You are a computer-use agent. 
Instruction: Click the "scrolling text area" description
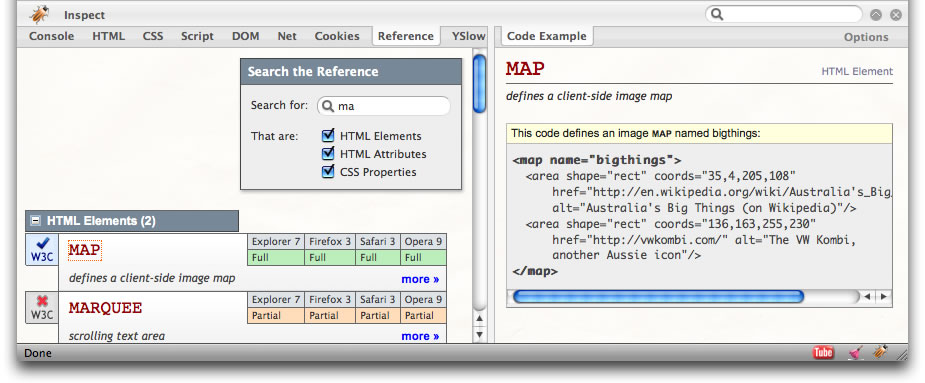(x=117, y=336)
